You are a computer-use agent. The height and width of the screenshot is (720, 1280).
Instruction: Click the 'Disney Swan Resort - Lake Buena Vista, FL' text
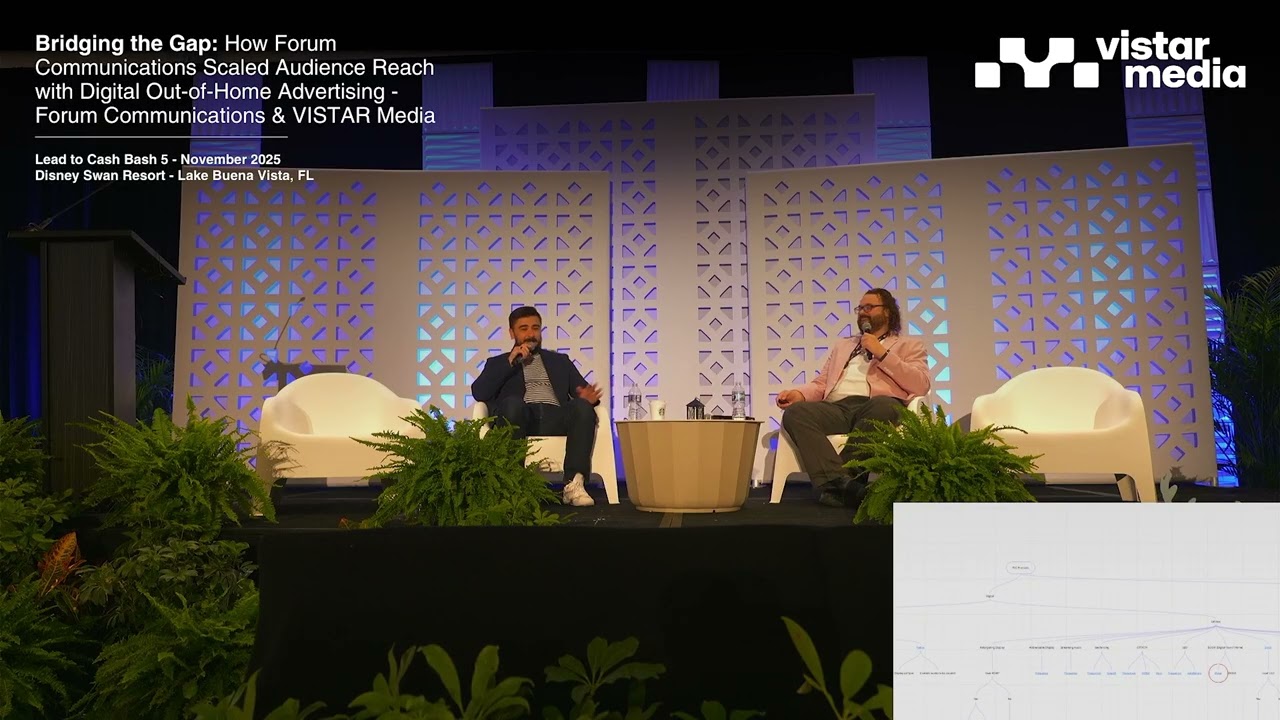click(174, 175)
